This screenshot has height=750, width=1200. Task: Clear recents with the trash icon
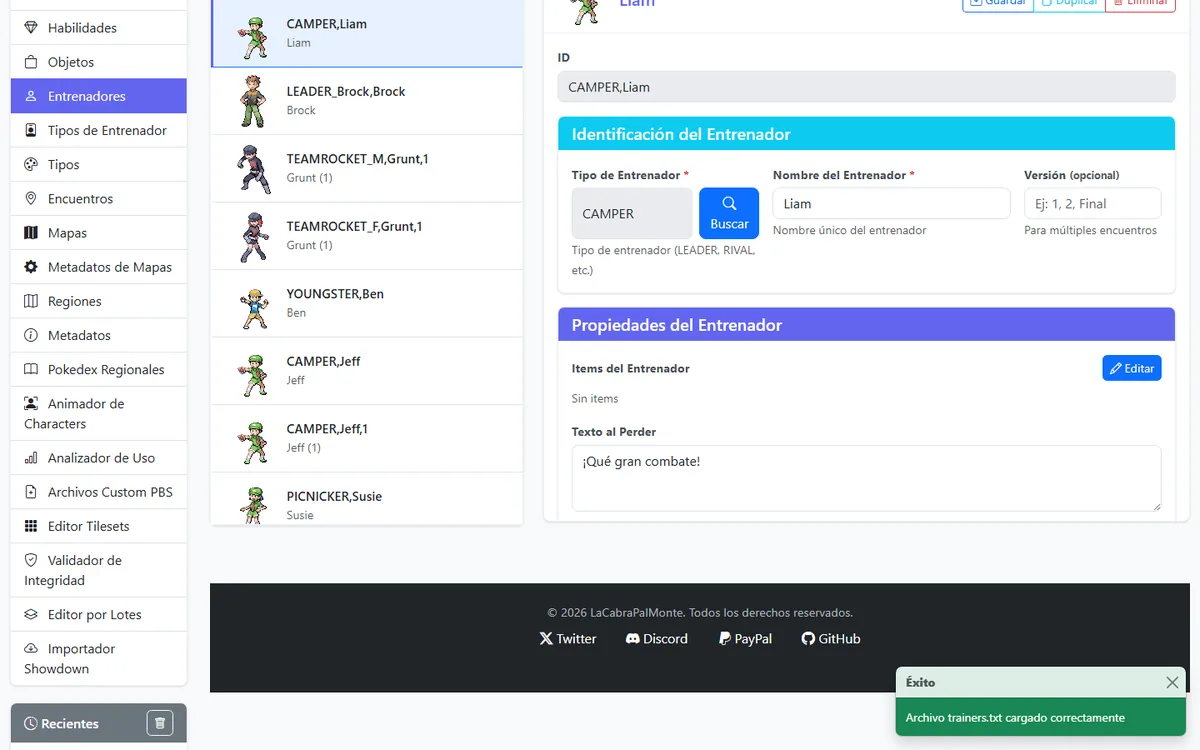point(160,723)
